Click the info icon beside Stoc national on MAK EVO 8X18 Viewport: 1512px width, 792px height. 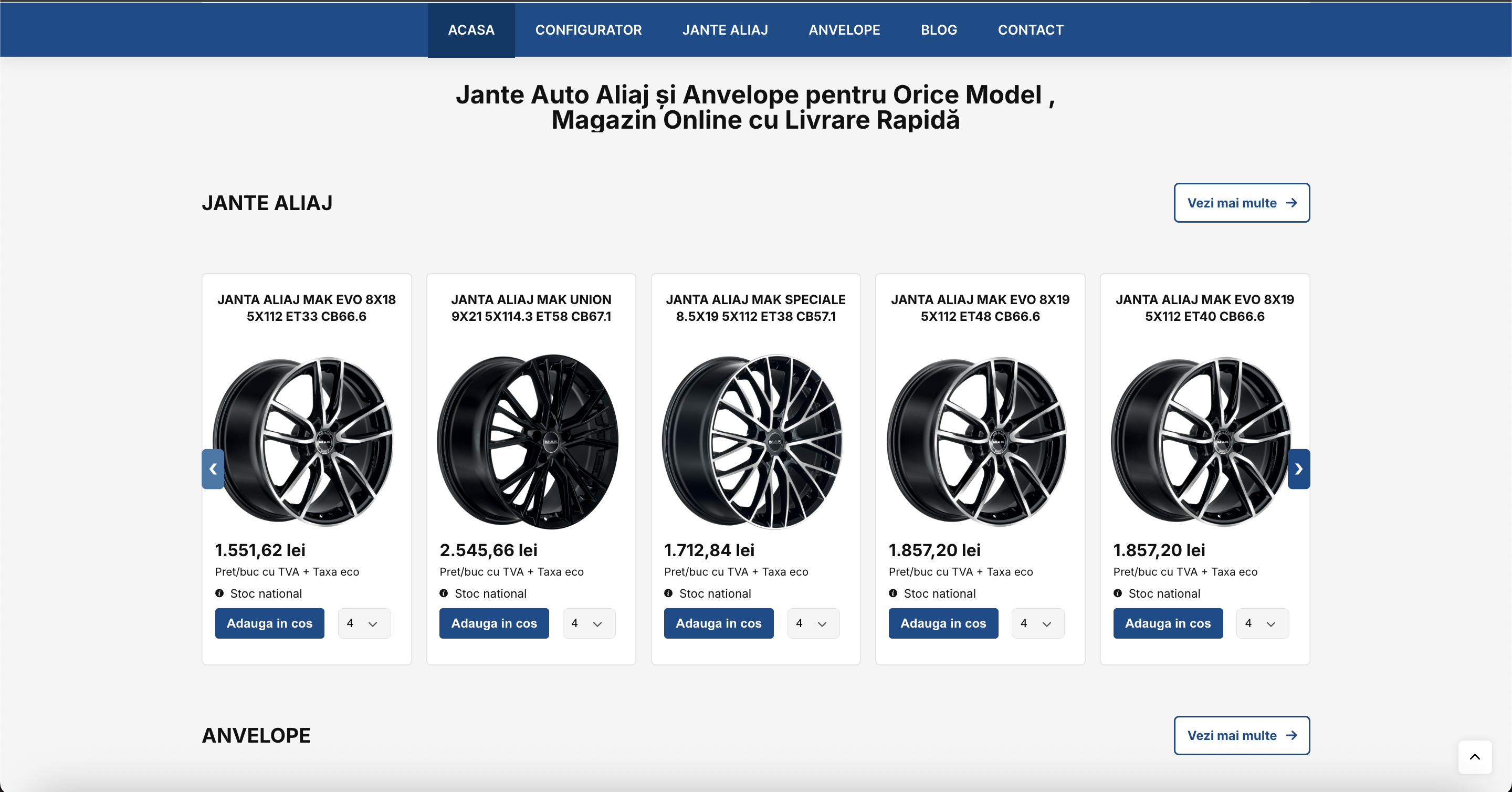click(219, 593)
